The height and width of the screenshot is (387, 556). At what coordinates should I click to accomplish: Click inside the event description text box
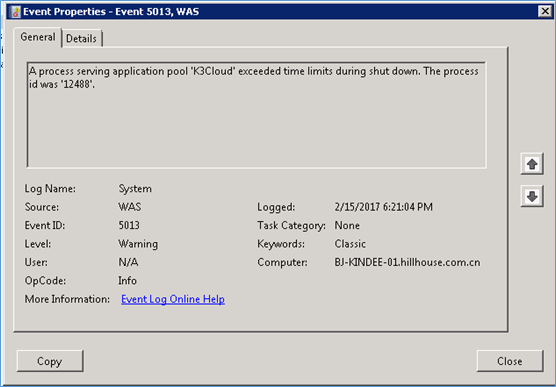click(256, 115)
